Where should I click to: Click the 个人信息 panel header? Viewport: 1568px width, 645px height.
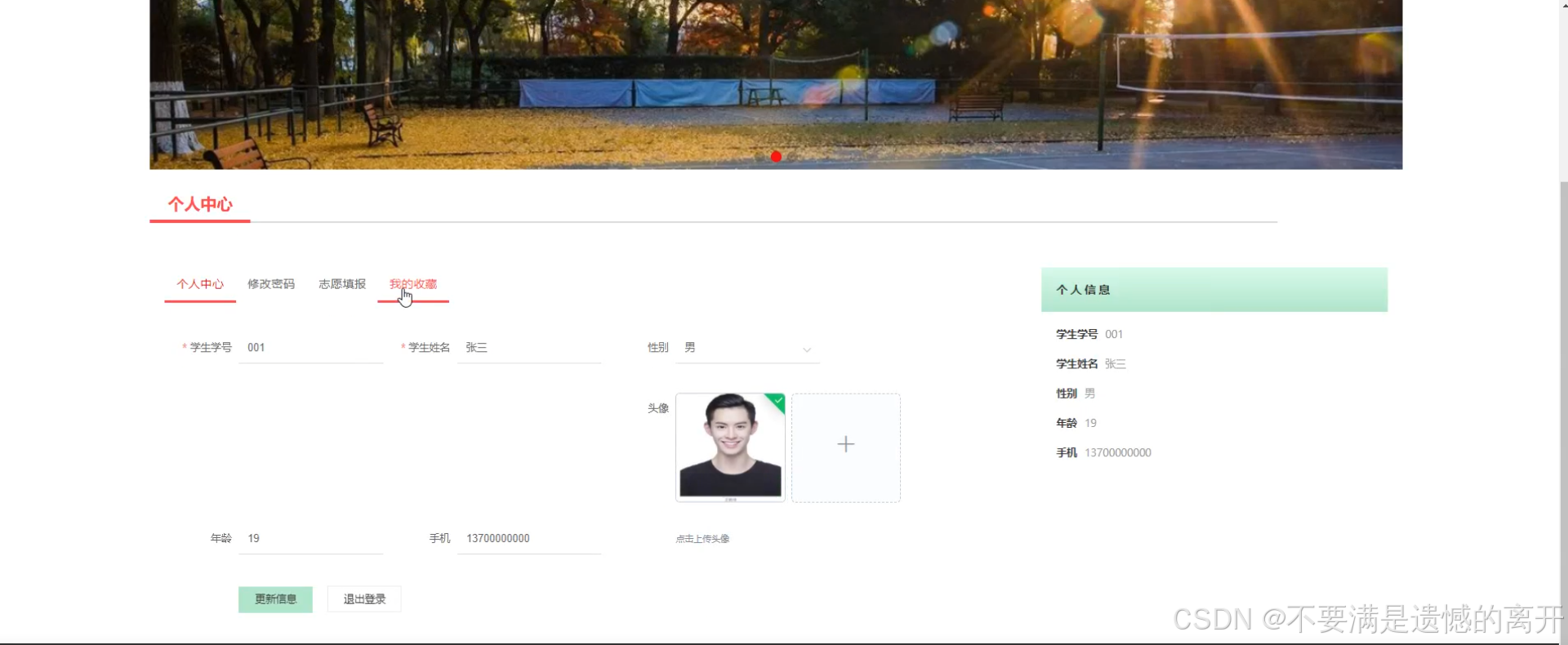[1214, 290]
